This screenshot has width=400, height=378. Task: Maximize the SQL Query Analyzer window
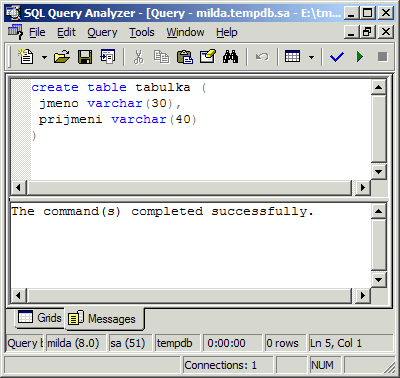pyautogui.click(x=368, y=13)
